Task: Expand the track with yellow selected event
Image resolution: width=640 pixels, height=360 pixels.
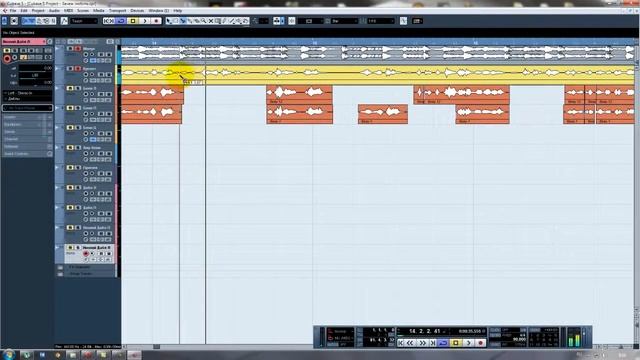Action: pos(57,68)
